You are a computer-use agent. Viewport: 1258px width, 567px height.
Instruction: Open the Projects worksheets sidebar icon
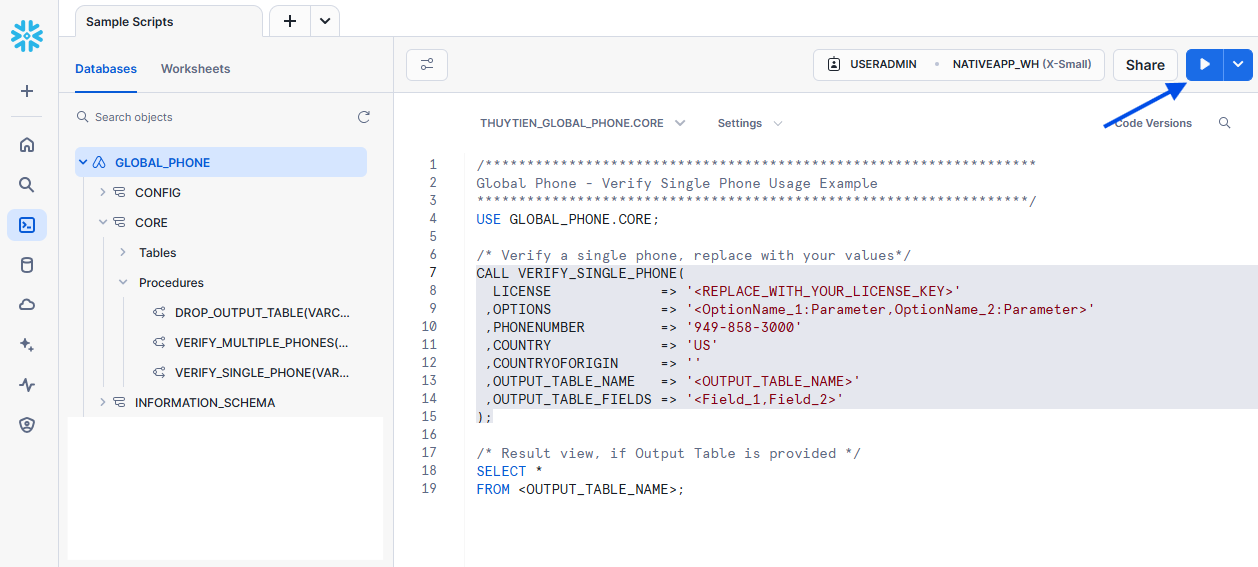pos(27,225)
